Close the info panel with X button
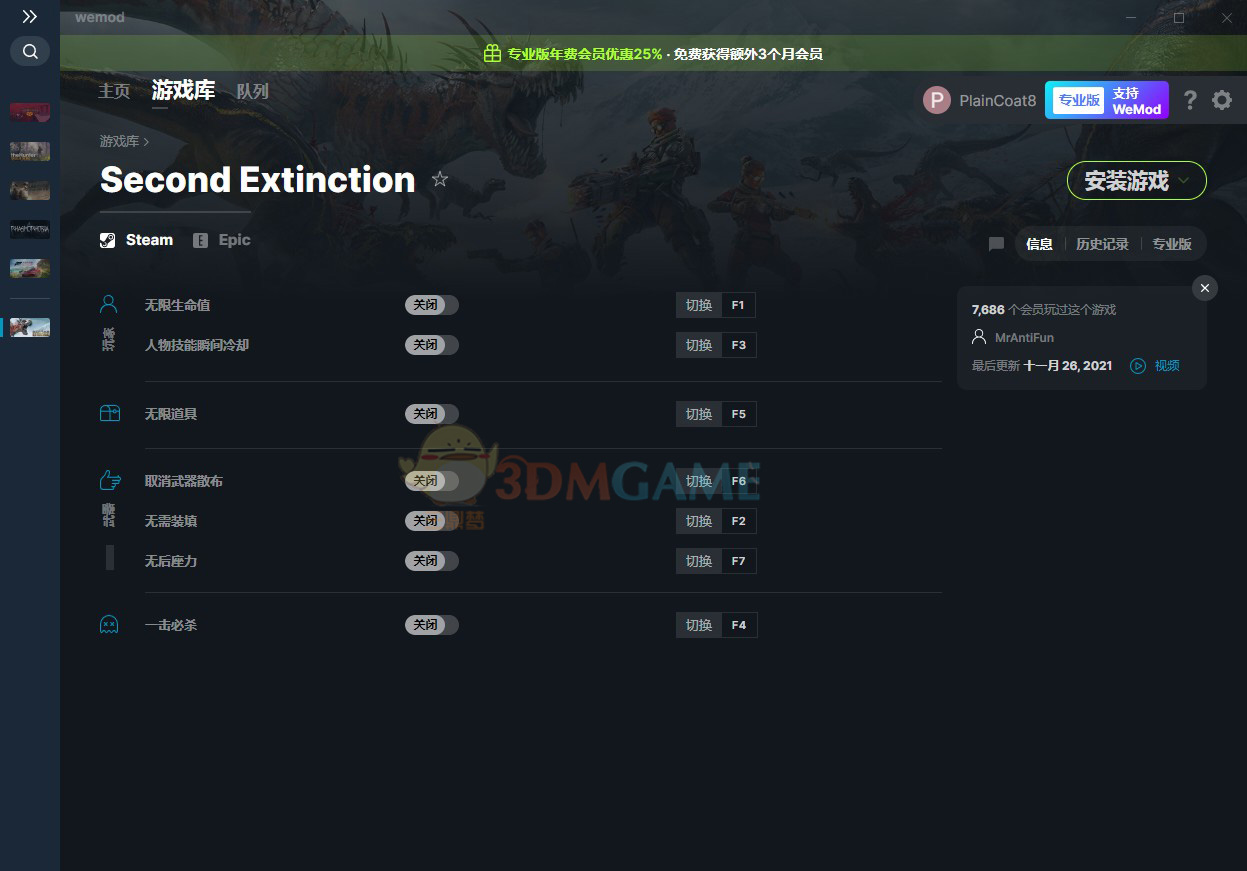Screen dimensions: 1247x871 pos(1205,288)
